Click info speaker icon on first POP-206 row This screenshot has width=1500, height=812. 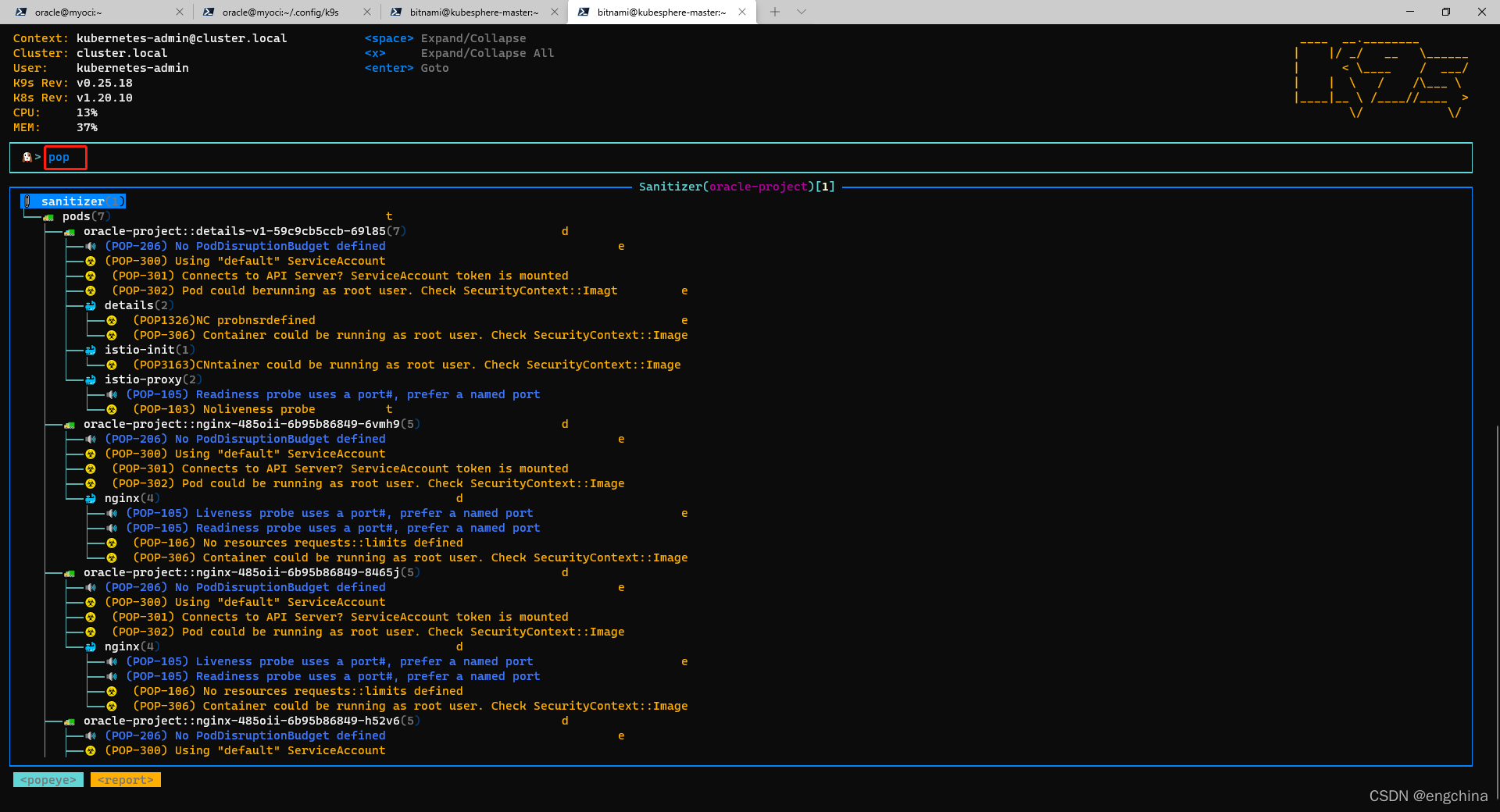coord(91,247)
